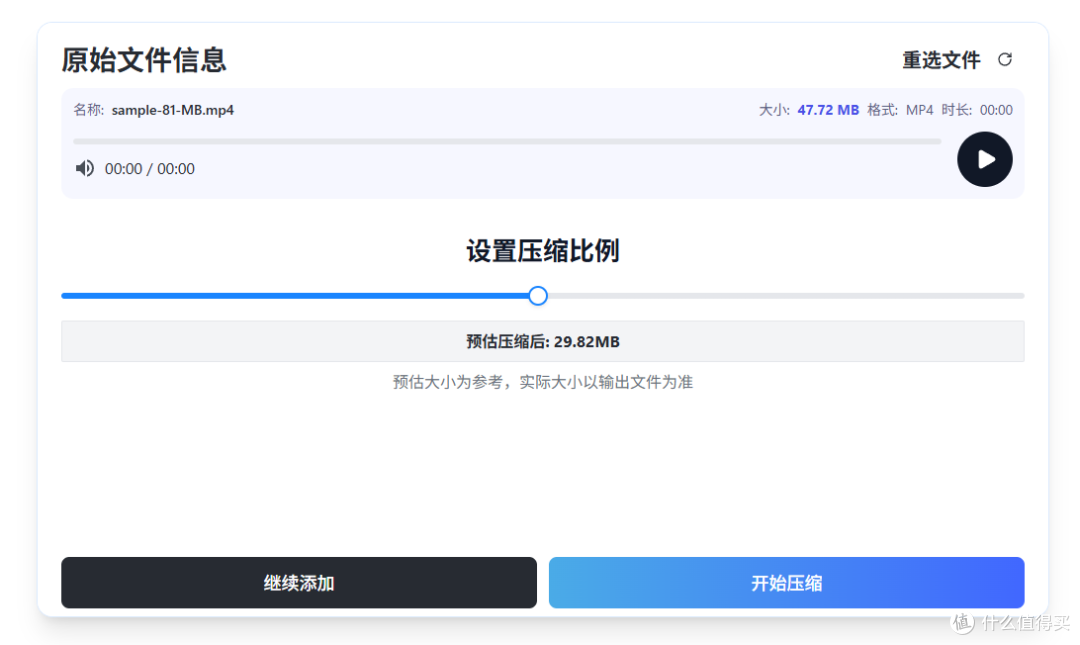Screen dimensions: 1080x645
Task: Click the 预估压缩后: 29.82MB box
Action: coord(543,341)
